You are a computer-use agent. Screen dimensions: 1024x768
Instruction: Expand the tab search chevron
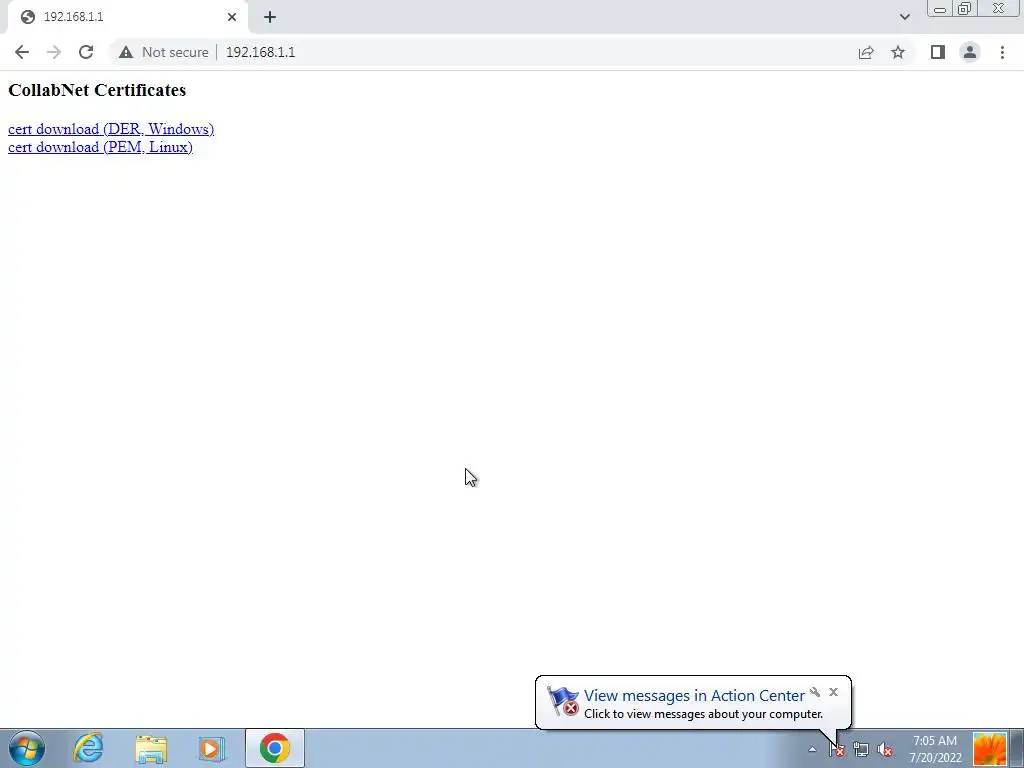[x=904, y=17]
